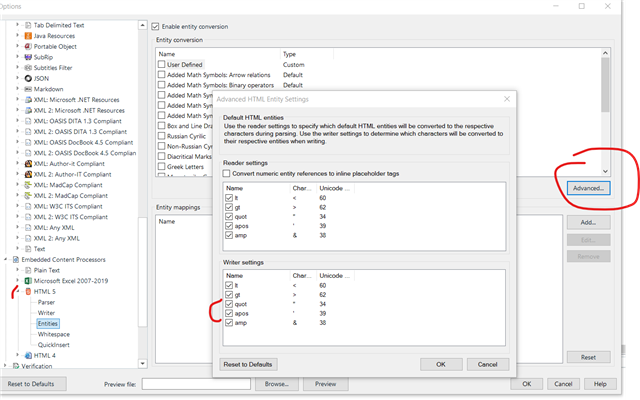Click the HTML 4 file type icon
The height and width of the screenshot is (400, 640).
tap(28, 356)
